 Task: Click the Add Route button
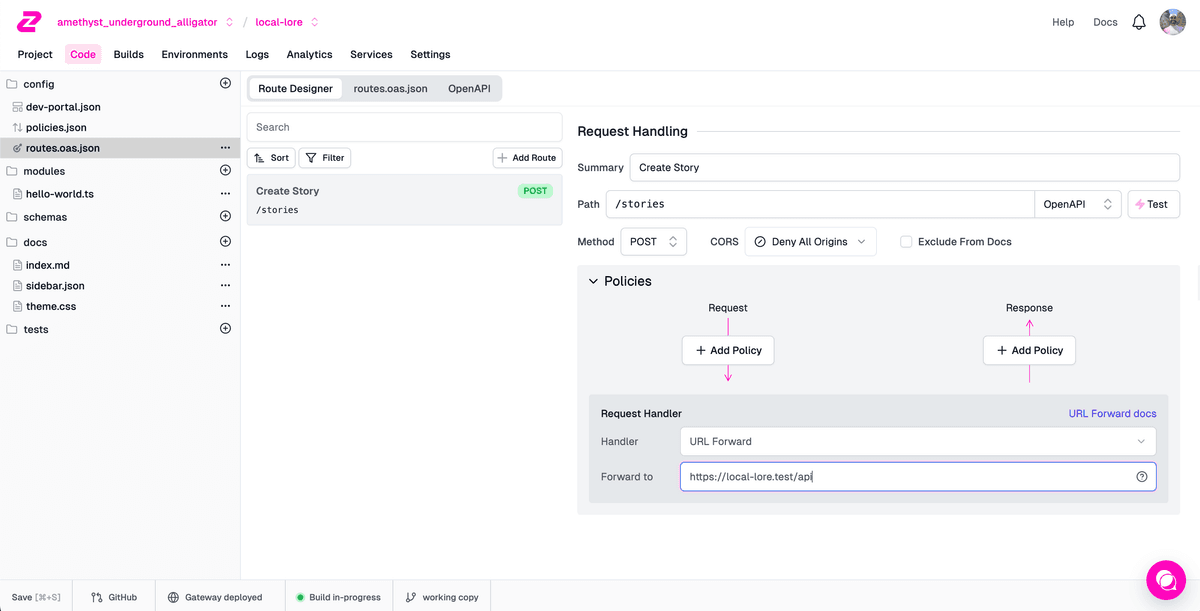tap(527, 158)
